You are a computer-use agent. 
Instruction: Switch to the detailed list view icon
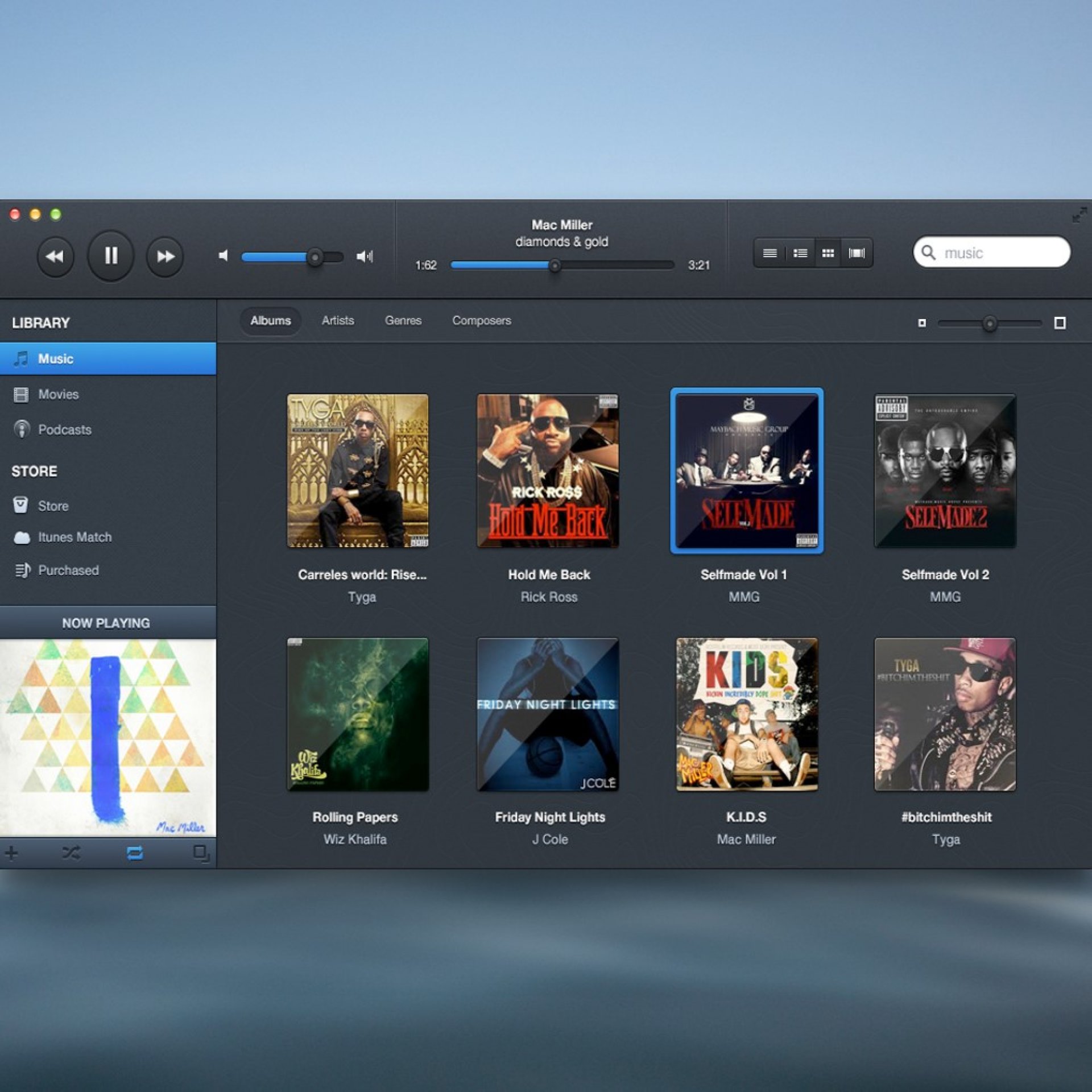tap(800, 253)
